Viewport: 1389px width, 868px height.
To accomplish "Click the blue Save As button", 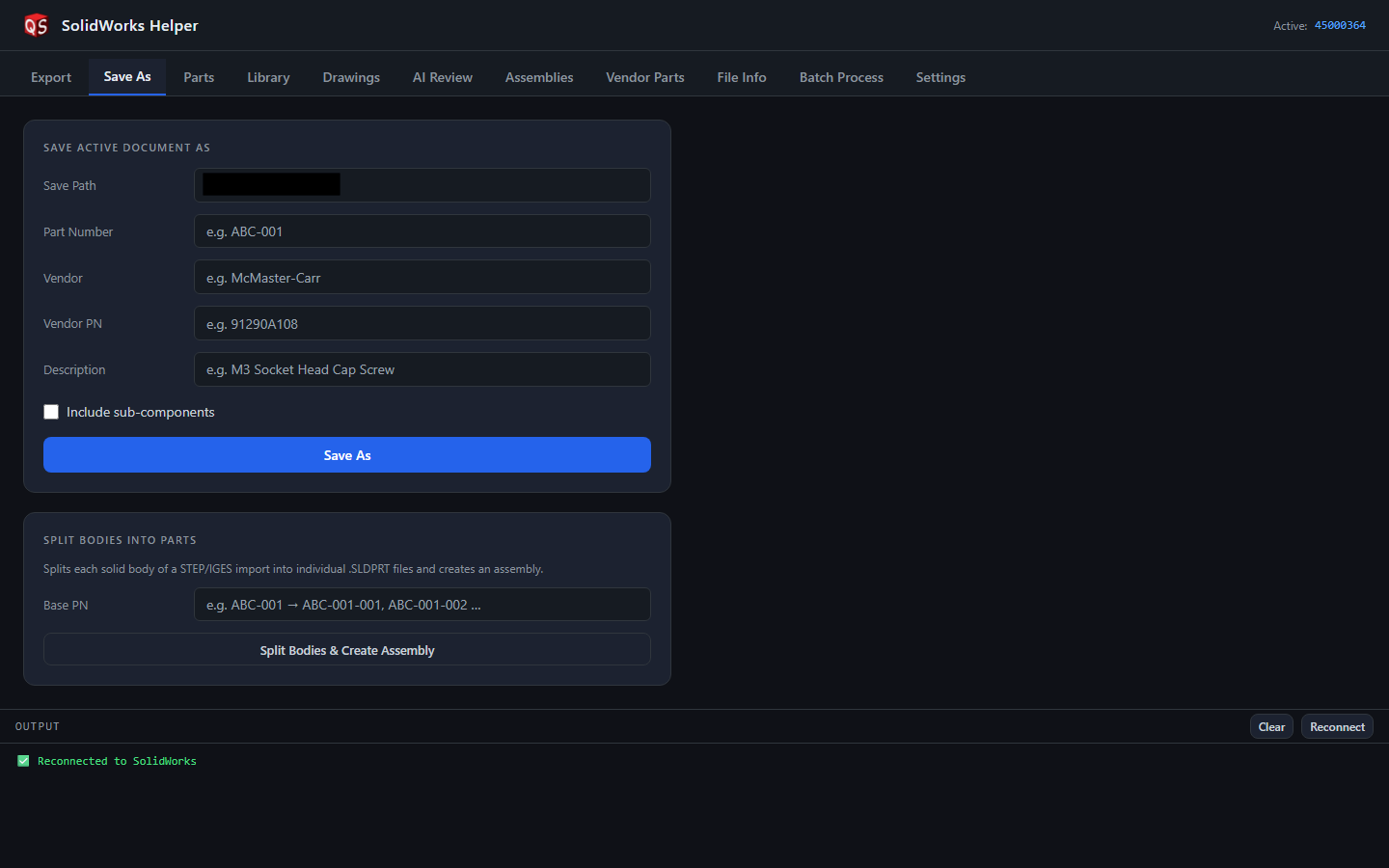I will point(347,455).
